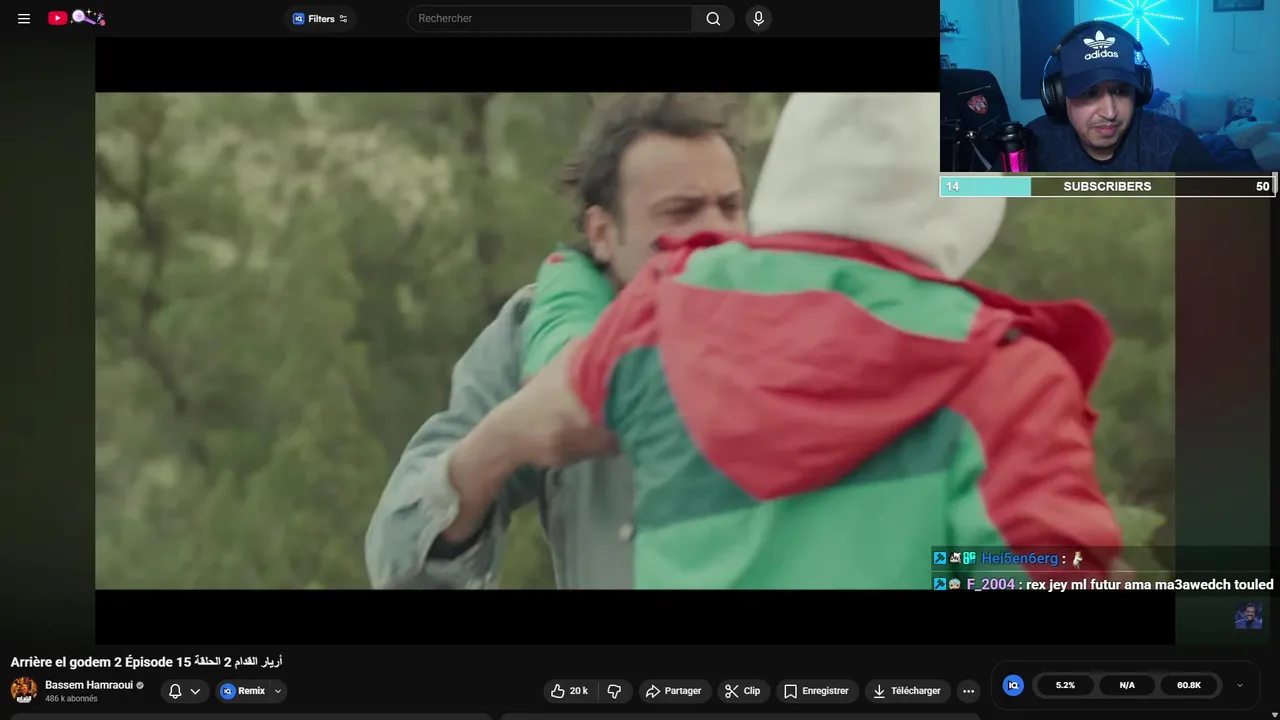The image size is (1280, 720).
Task: Click the SUBSCRIBERS goal progress bar
Action: (x=1107, y=186)
